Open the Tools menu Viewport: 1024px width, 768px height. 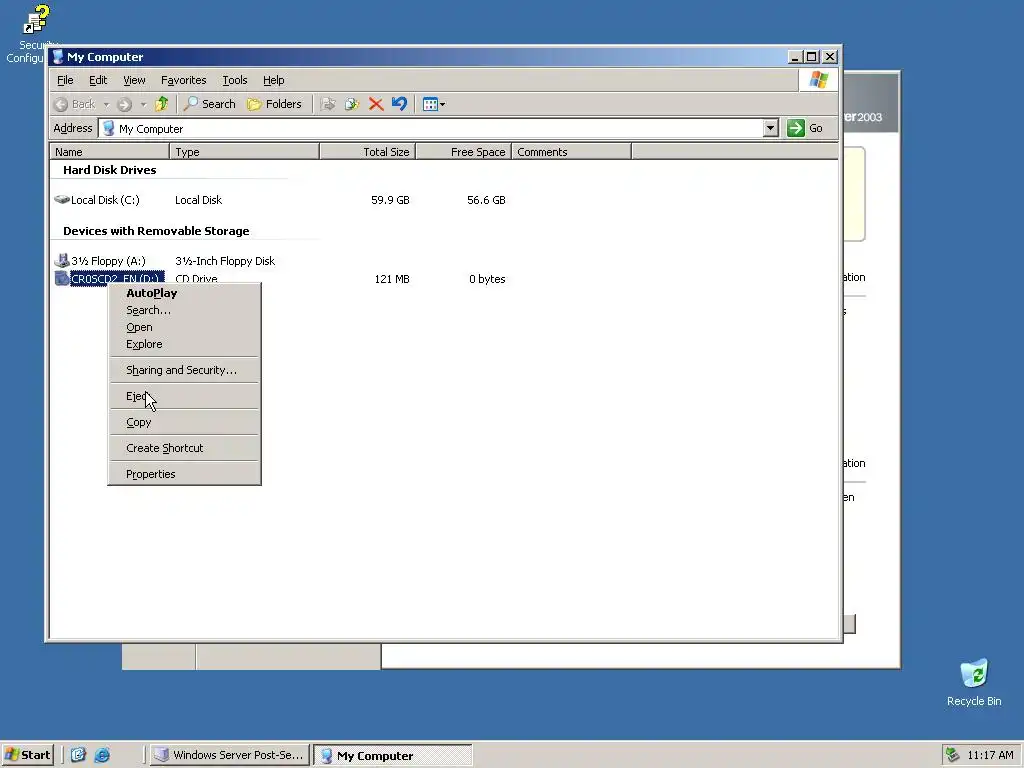234,80
